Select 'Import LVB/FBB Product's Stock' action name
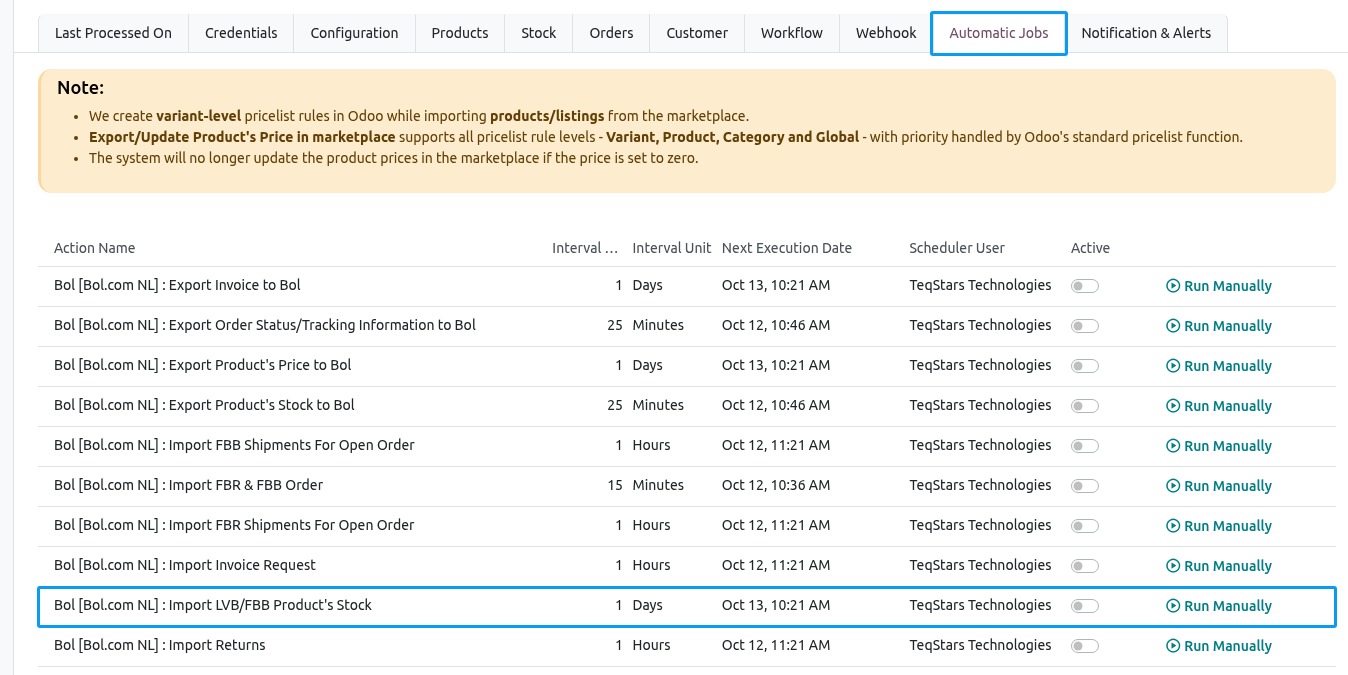The width and height of the screenshot is (1348, 675). point(213,605)
